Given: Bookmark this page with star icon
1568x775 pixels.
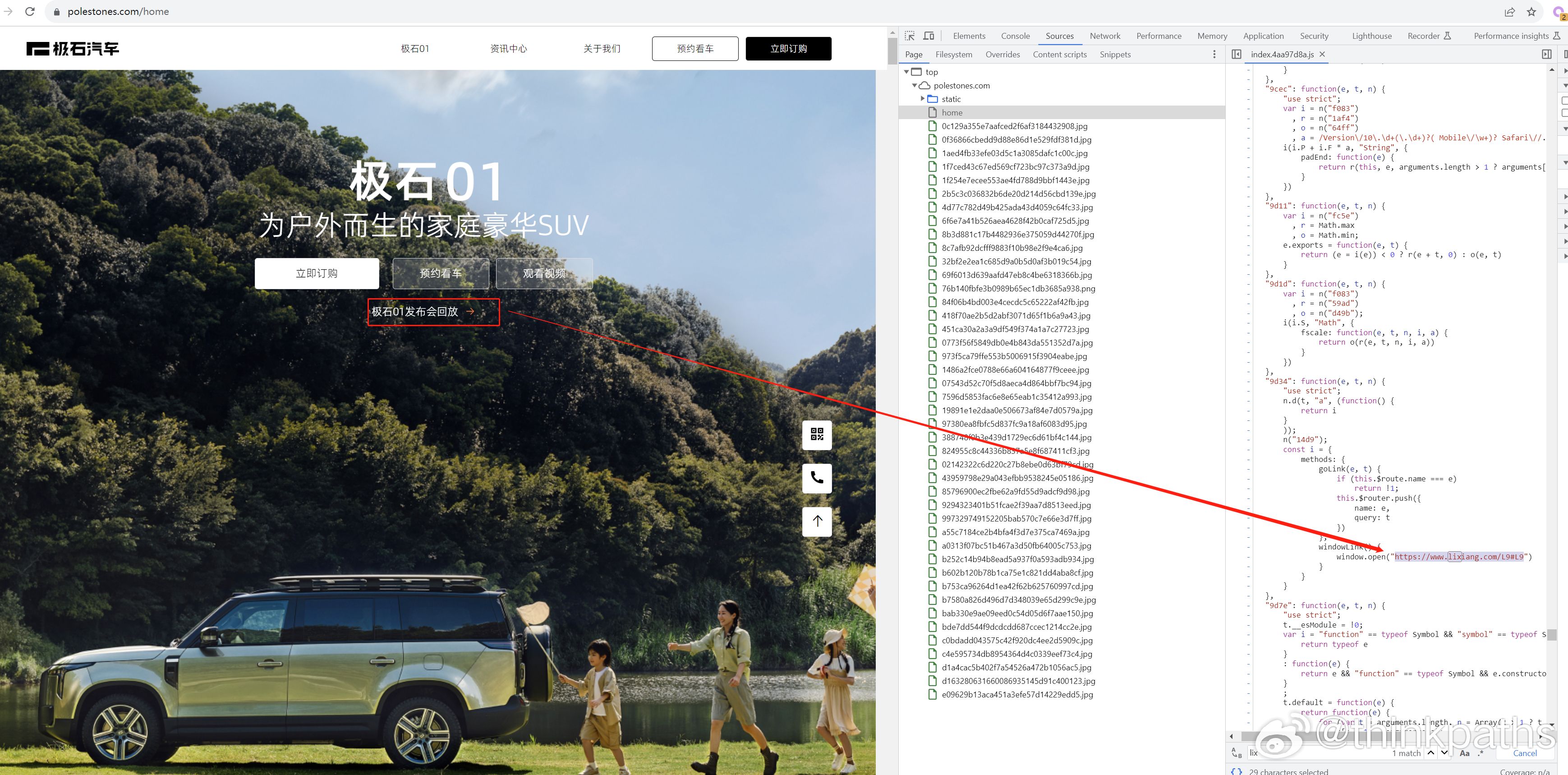Looking at the screenshot, I should click(x=1531, y=12).
